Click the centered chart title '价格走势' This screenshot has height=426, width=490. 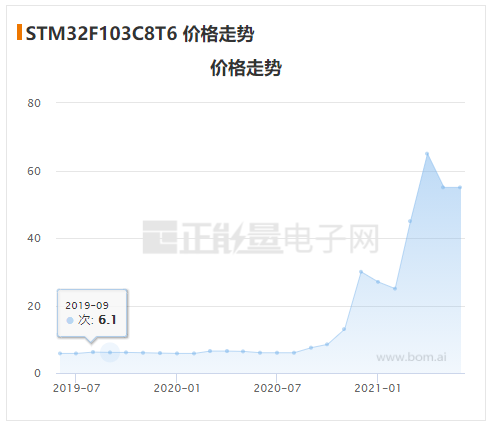coord(246,68)
